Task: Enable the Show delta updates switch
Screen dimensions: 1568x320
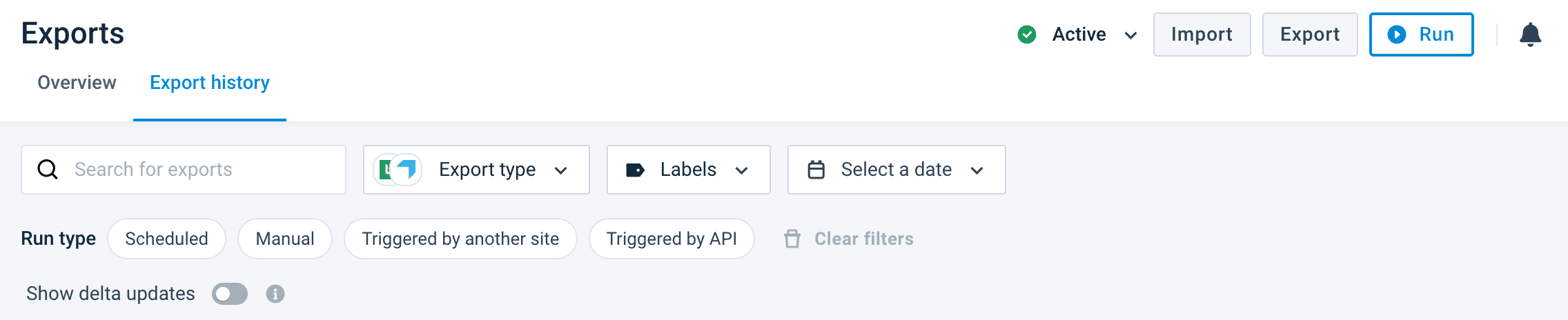Action: coord(230,294)
